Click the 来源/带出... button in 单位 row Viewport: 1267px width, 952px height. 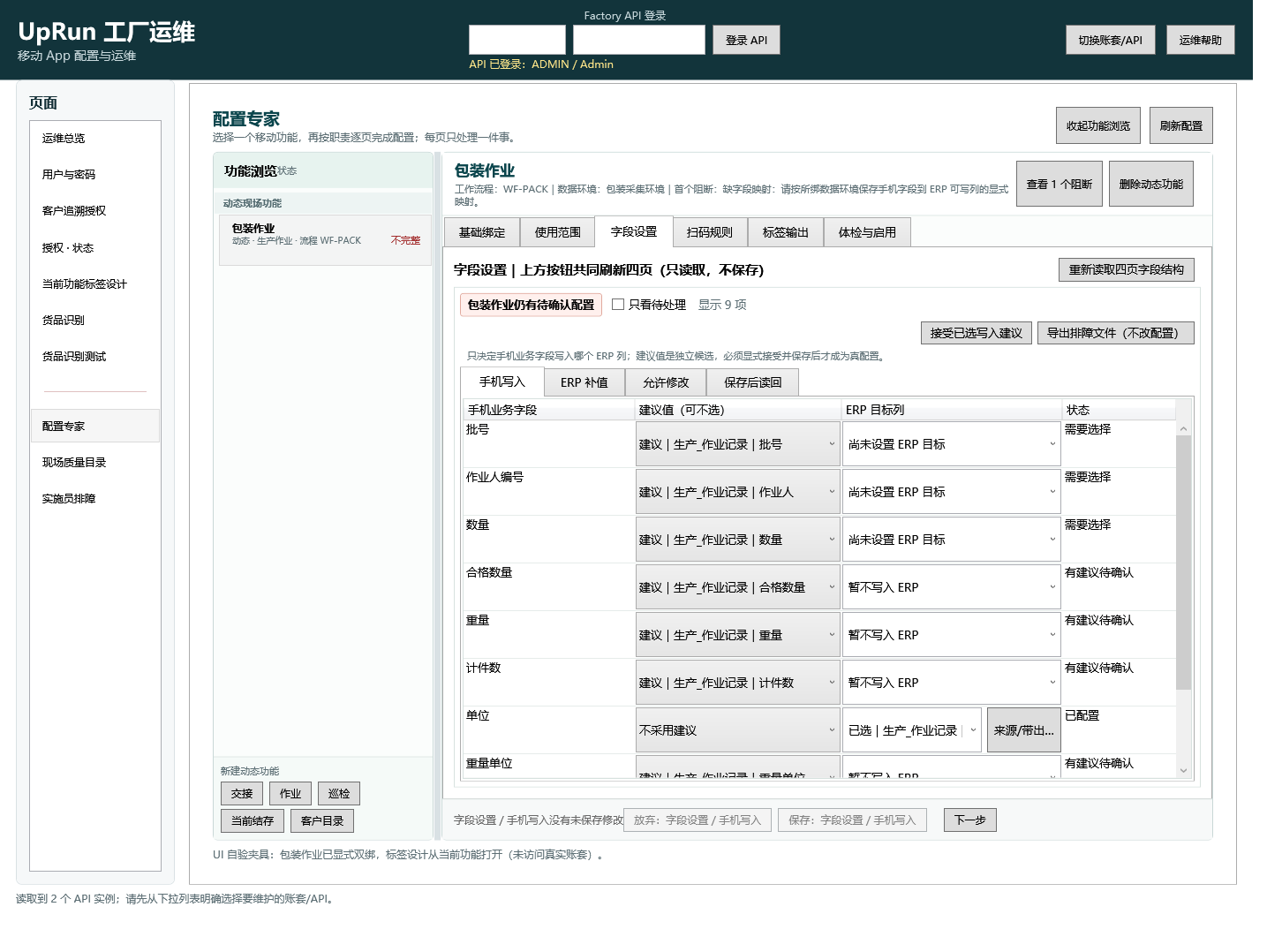[1024, 730]
